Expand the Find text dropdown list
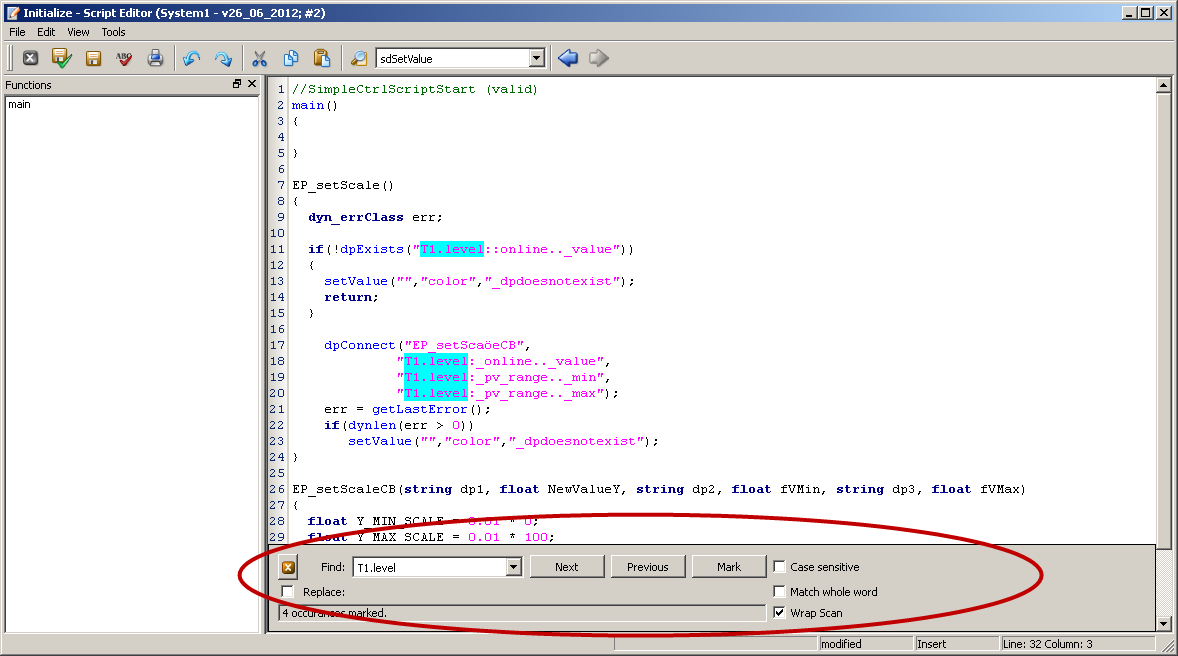The height and width of the screenshot is (656, 1178). point(513,567)
